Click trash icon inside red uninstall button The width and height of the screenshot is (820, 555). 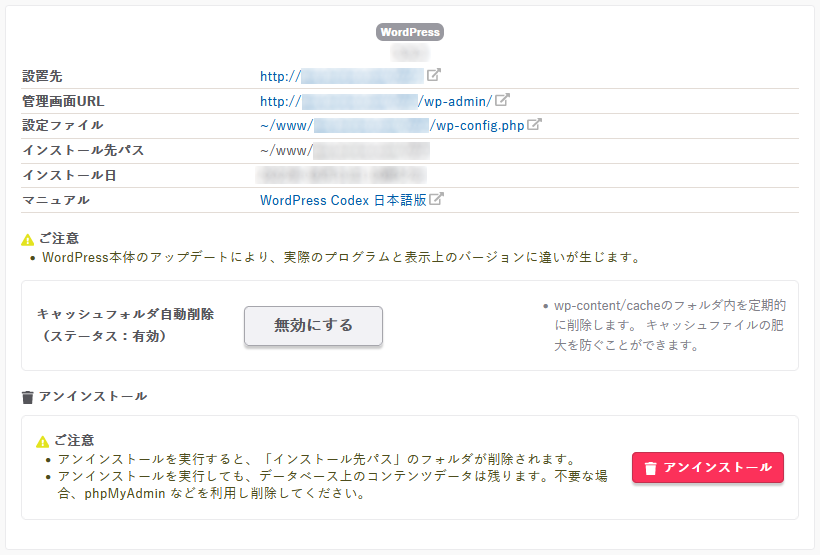tap(650, 468)
